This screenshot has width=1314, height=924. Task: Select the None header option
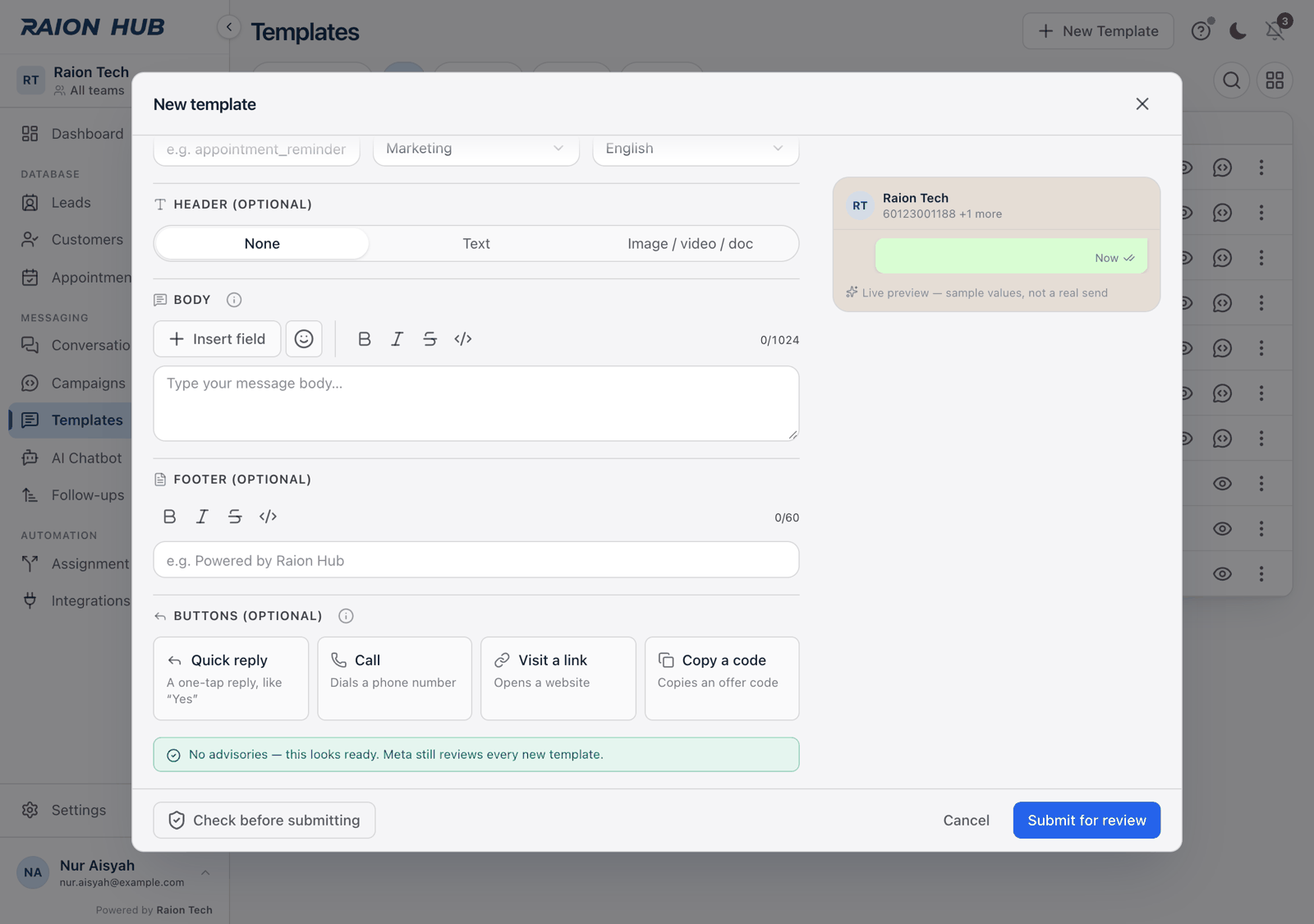point(262,244)
